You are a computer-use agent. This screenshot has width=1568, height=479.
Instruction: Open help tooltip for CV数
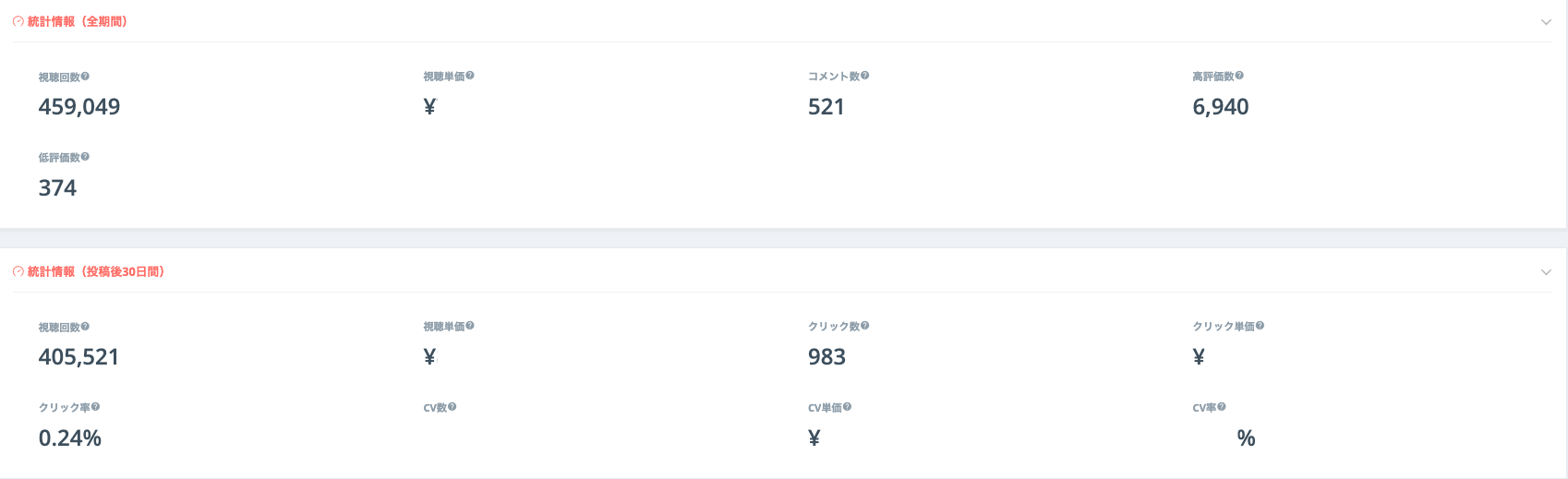tap(452, 407)
